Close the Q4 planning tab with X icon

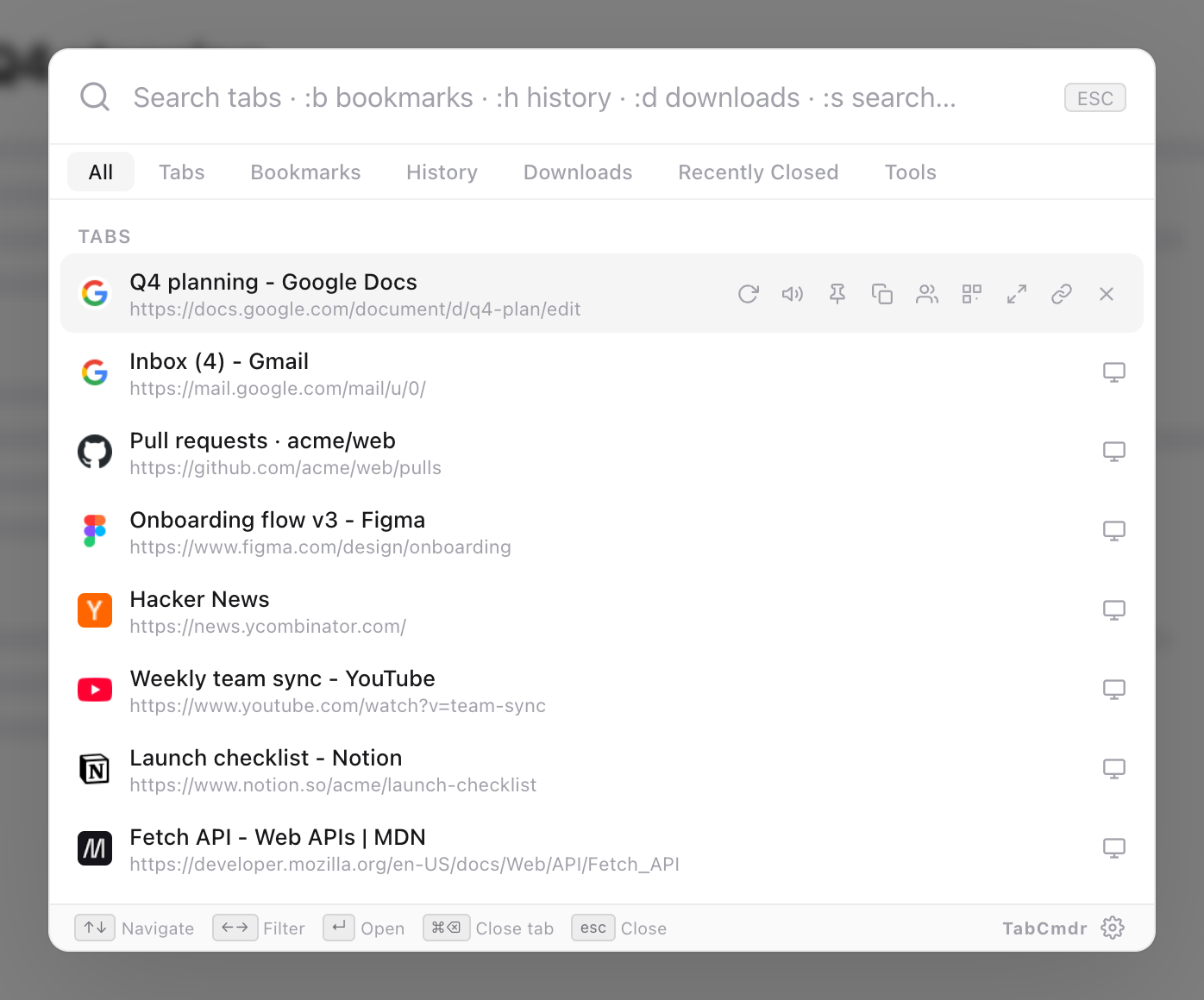tap(1107, 294)
